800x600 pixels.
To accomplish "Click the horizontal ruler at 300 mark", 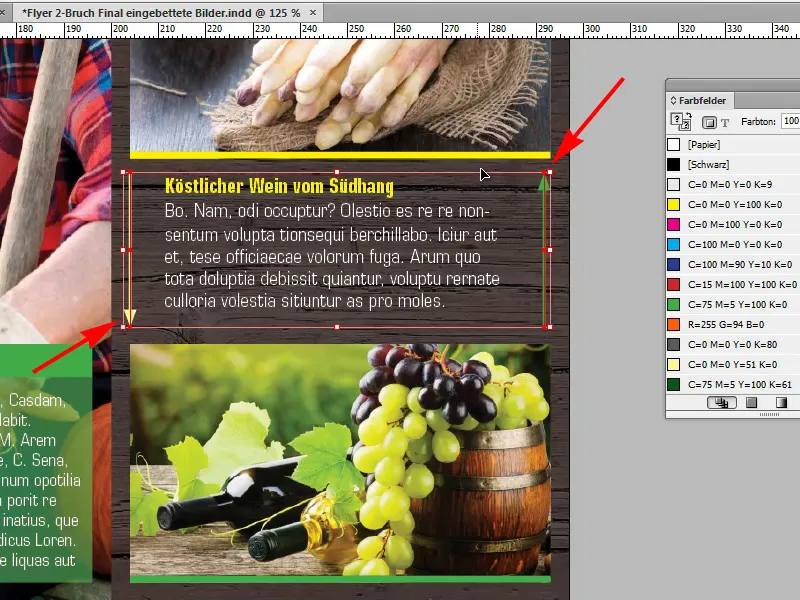I will [x=592, y=30].
